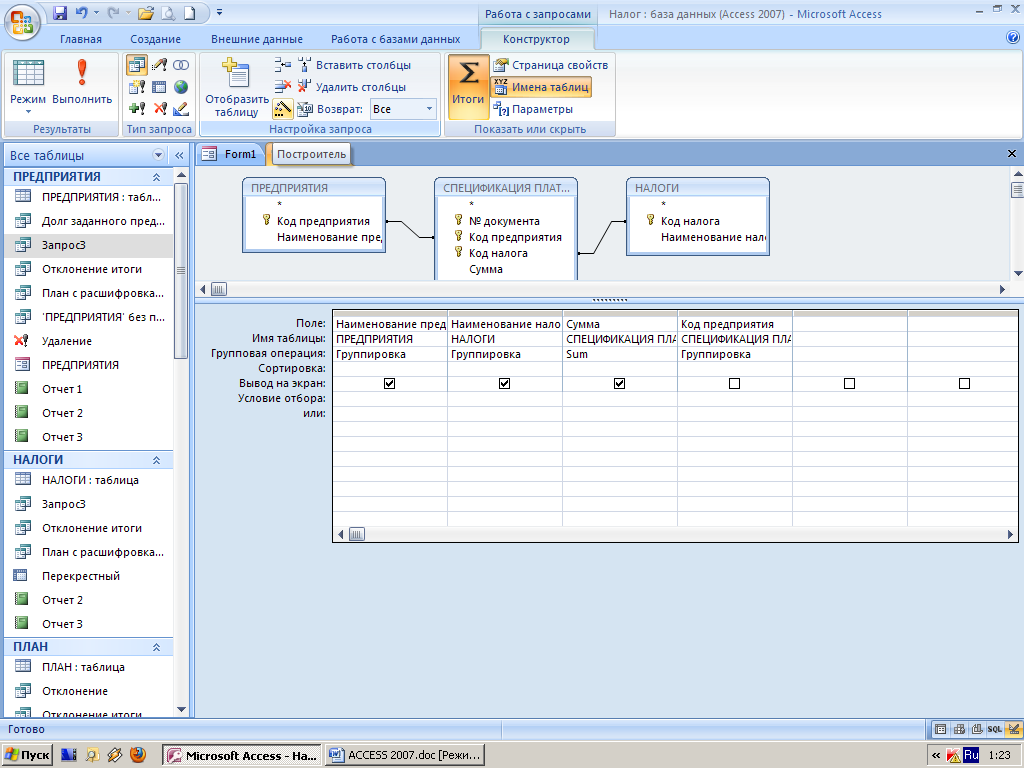Toggle the Итоги totals button
Screen dimensions: 1024x768
pos(468,87)
